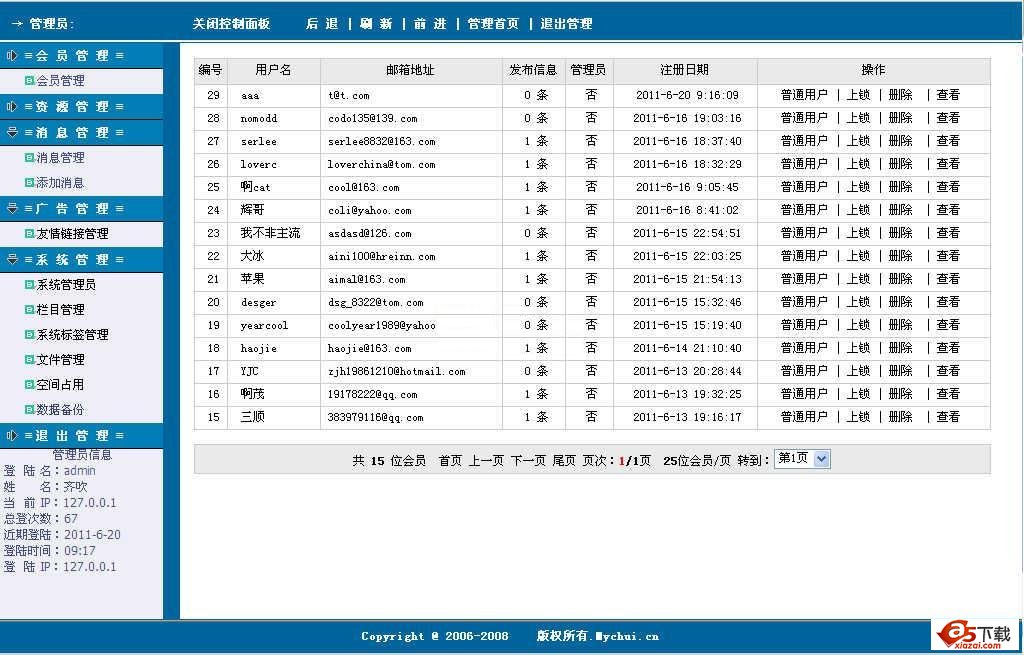Open 数据备份 sidebar link
Viewport: 1024px width, 655px height.
pos(60,409)
